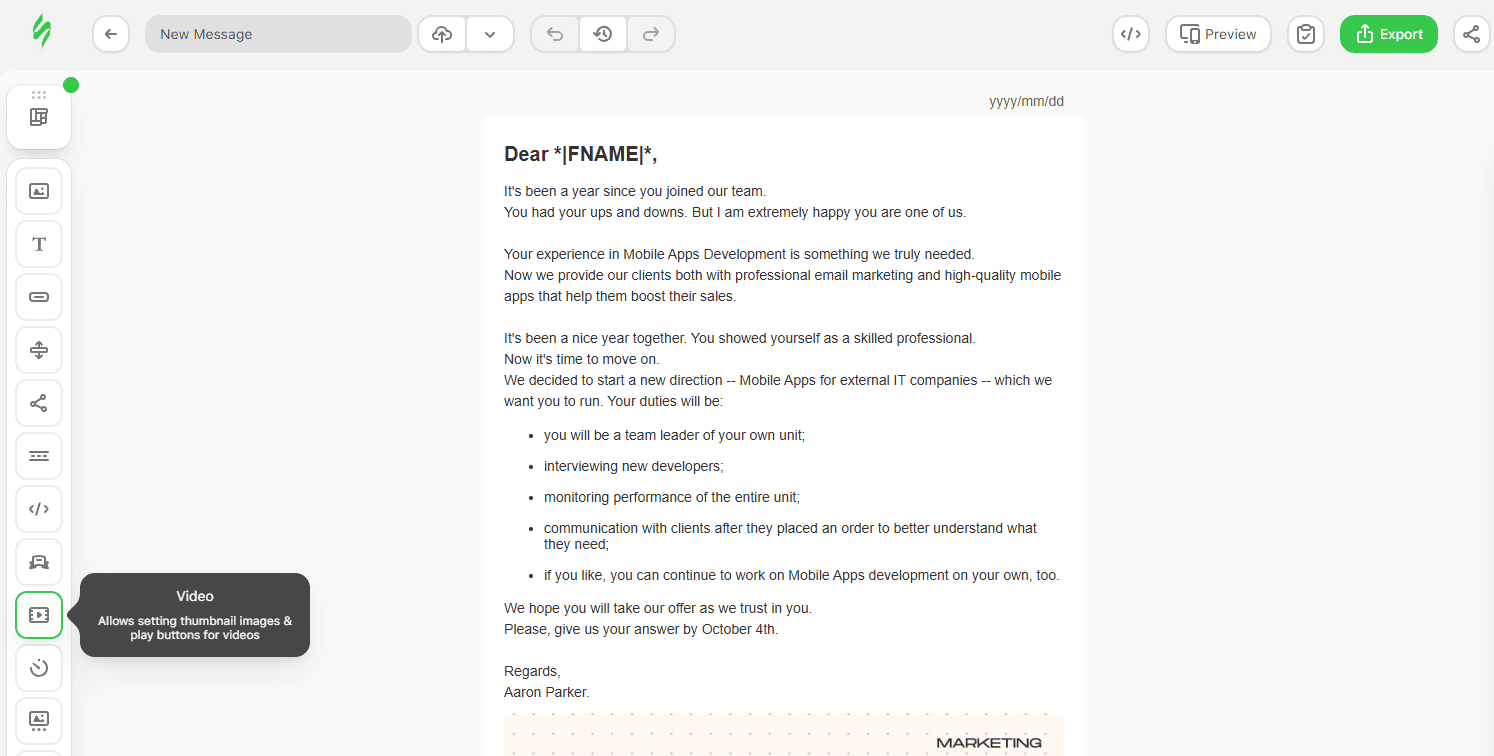Click the back arrow button
The image size is (1494, 756).
click(111, 34)
